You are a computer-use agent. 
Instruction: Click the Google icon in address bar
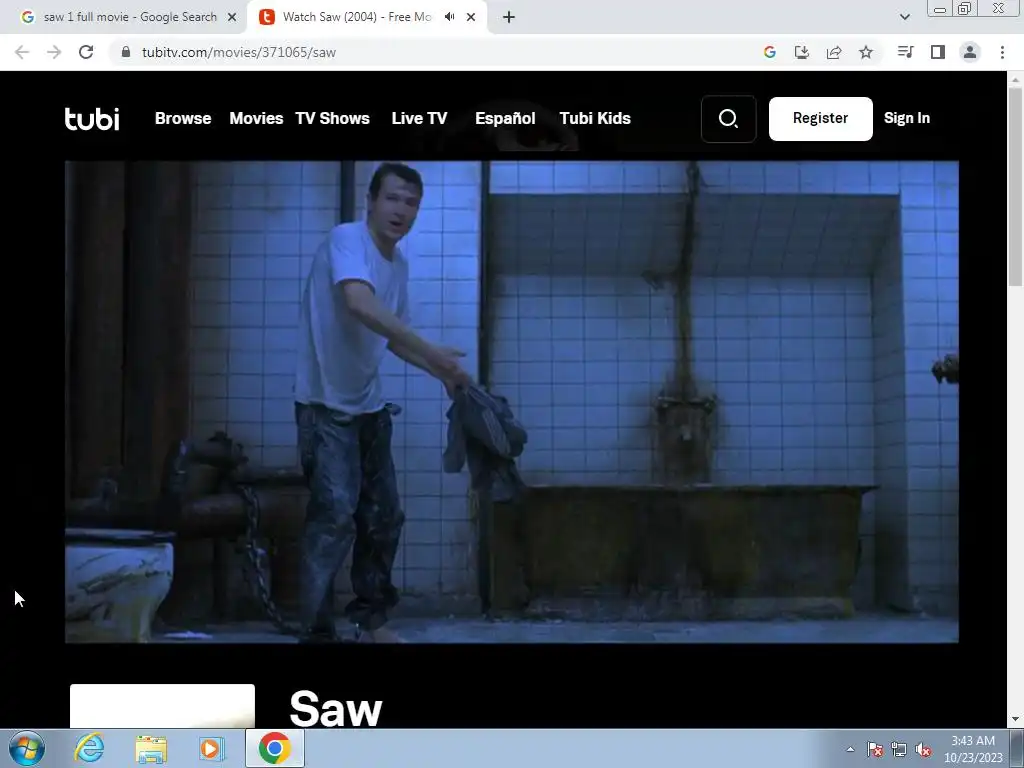point(770,52)
